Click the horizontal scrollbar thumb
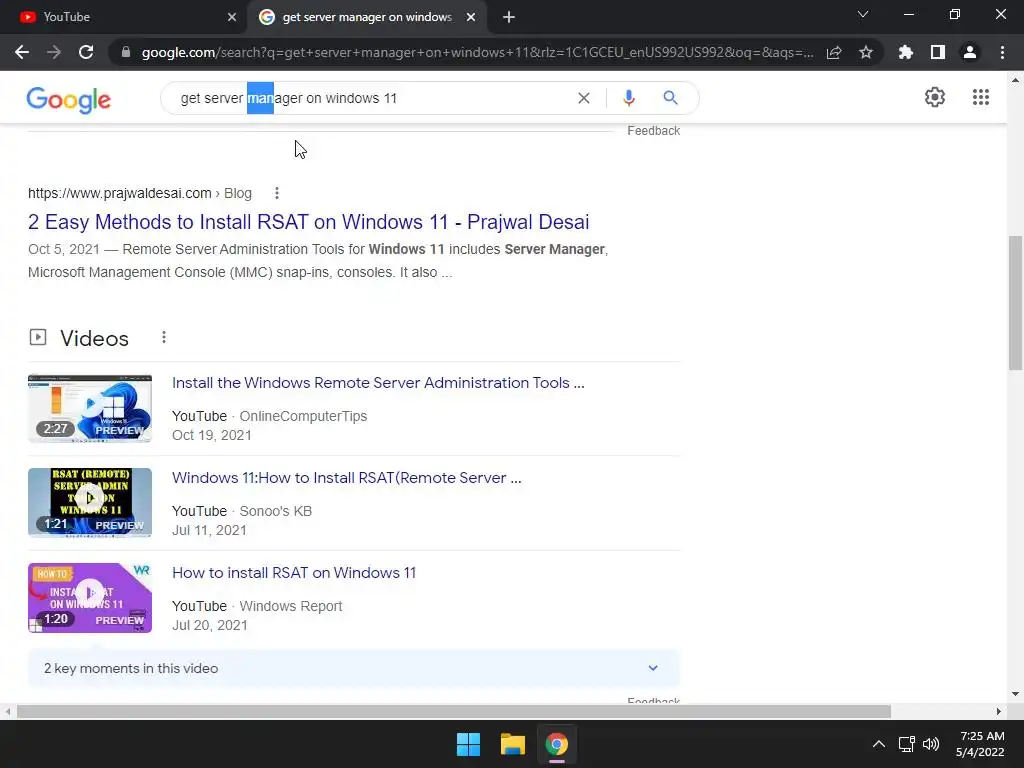Screen dimensions: 1024x768 454,711
